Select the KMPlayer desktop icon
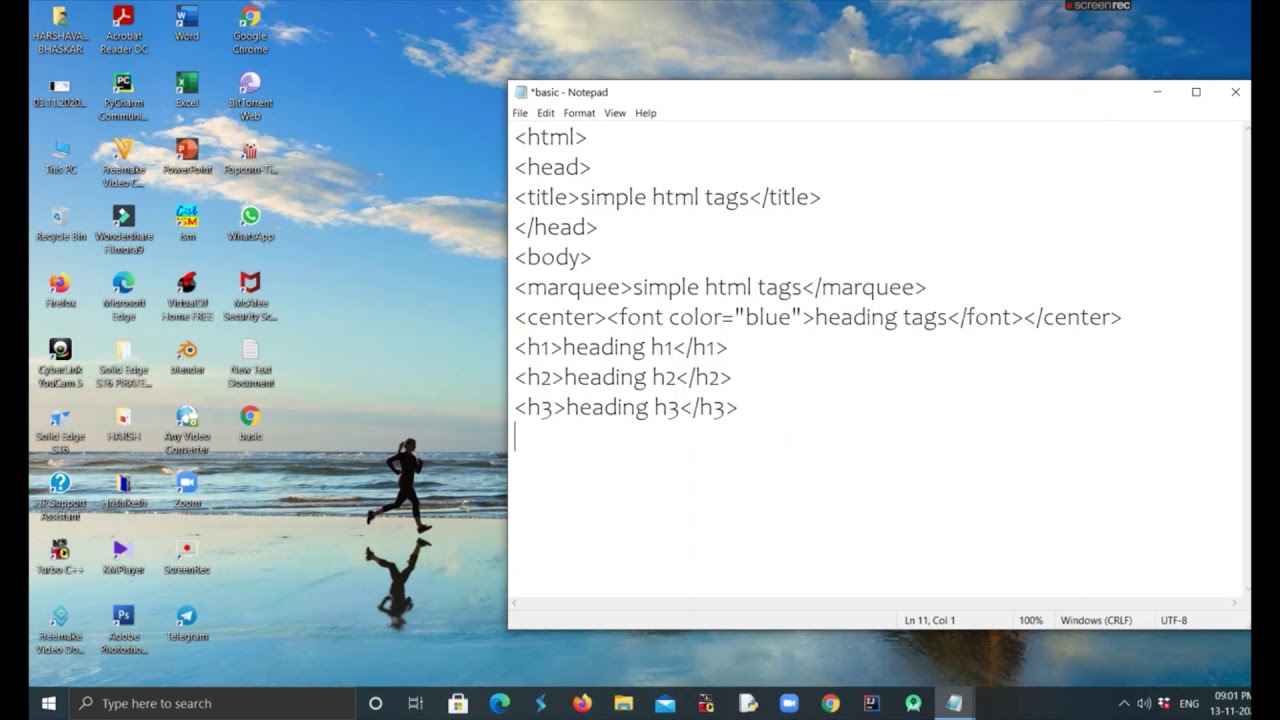This screenshot has width=1280, height=720. point(123,557)
